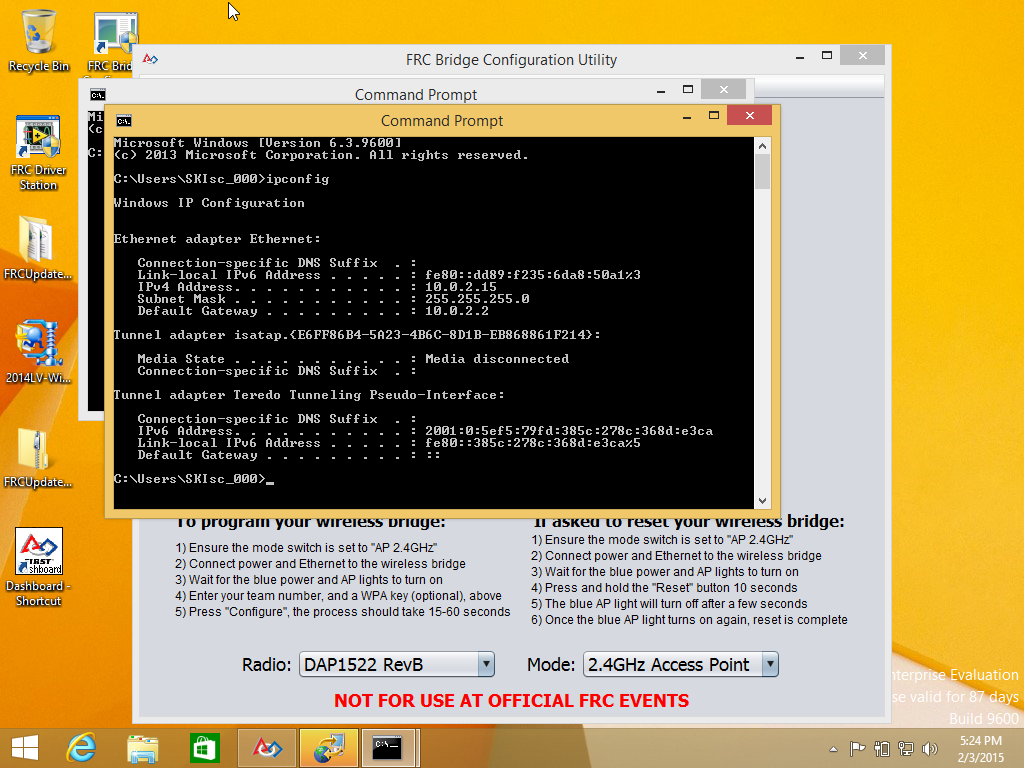The image size is (1024, 768).
Task: Click the Default Gateway value "10.0.2.2"
Action: (457, 311)
